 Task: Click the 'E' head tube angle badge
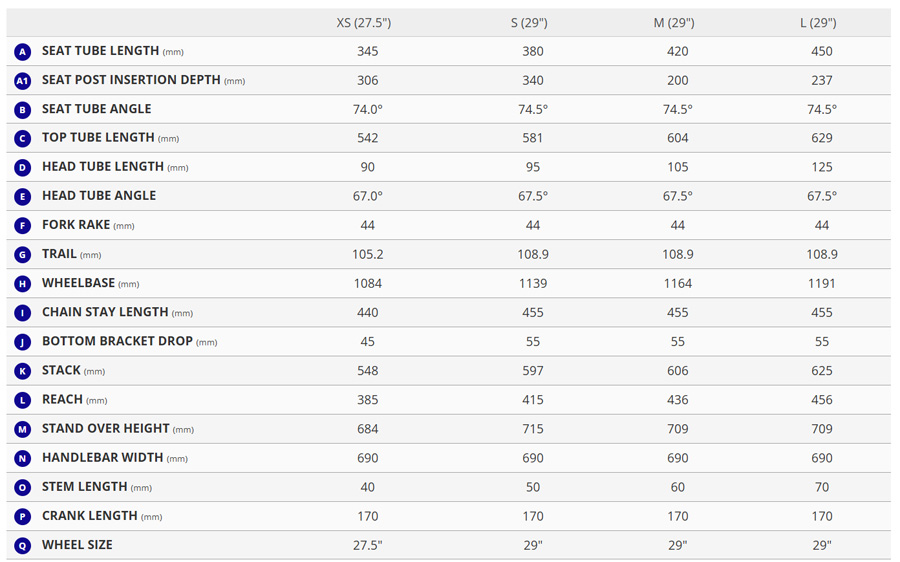pyautogui.click(x=23, y=196)
